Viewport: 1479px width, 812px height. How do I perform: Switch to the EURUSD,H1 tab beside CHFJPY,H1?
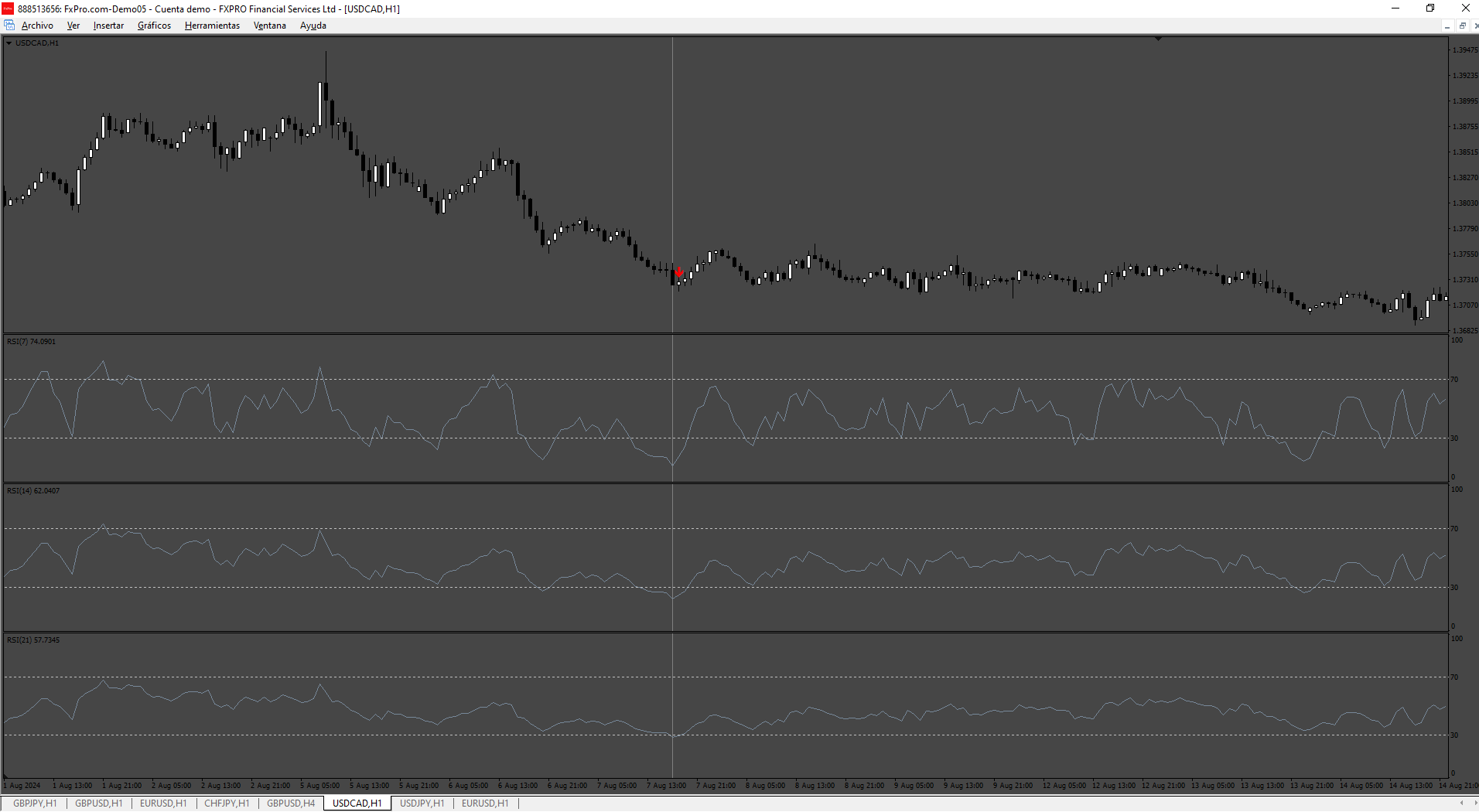(x=163, y=803)
